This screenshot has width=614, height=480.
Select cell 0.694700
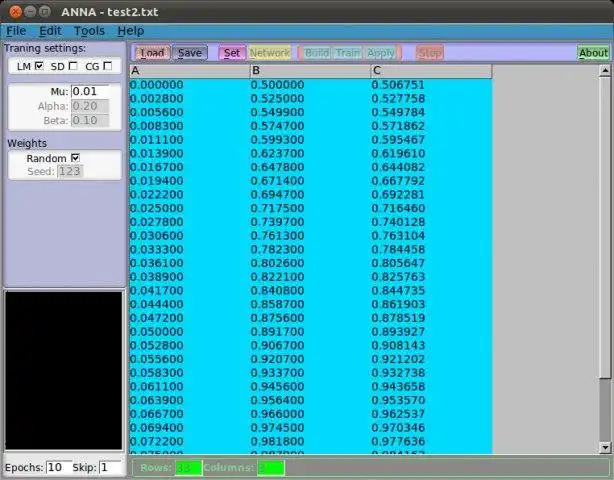277,195
